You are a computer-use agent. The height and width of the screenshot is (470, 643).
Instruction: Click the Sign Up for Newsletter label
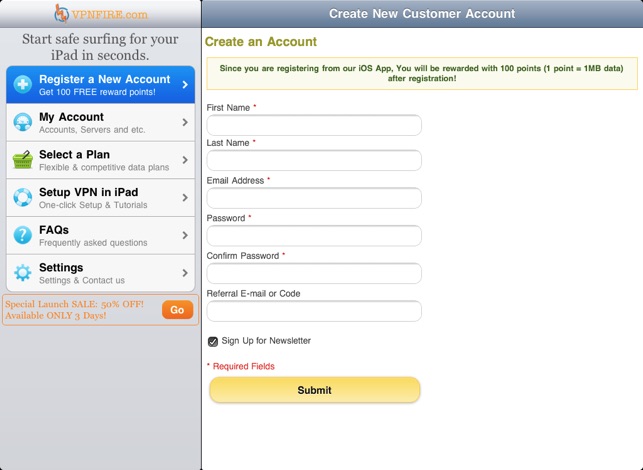(266, 341)
